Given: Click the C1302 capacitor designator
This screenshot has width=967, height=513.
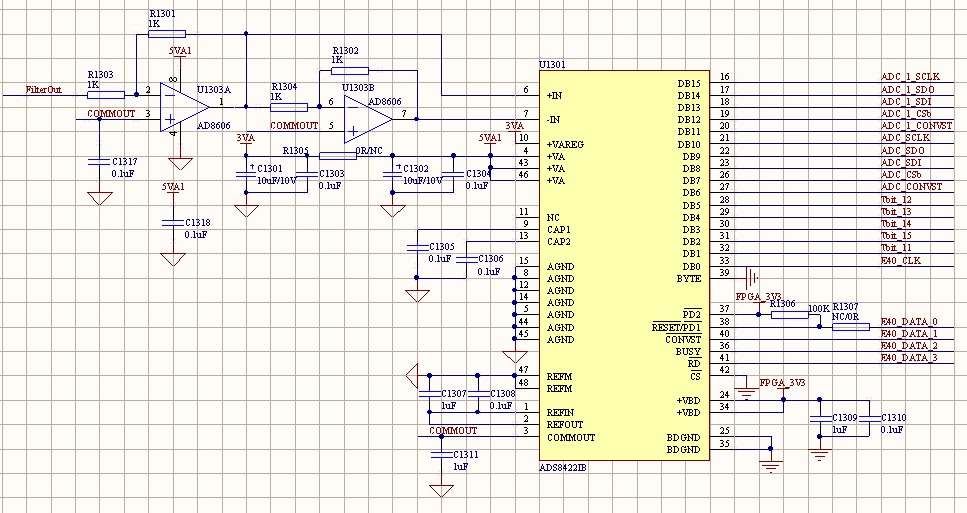Looking at the screenshot, I should point(416,168).
